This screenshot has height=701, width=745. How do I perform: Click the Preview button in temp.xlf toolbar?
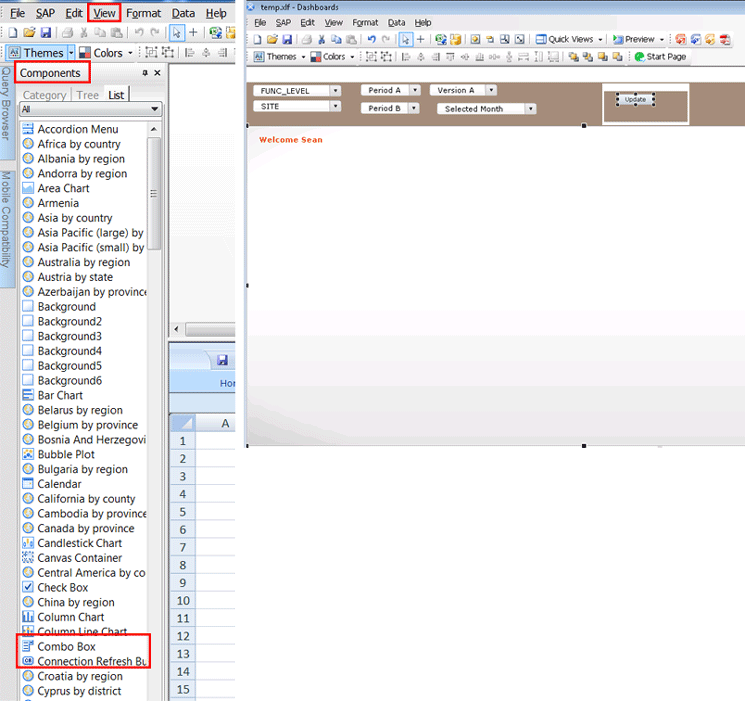click(x=638, y=40)
